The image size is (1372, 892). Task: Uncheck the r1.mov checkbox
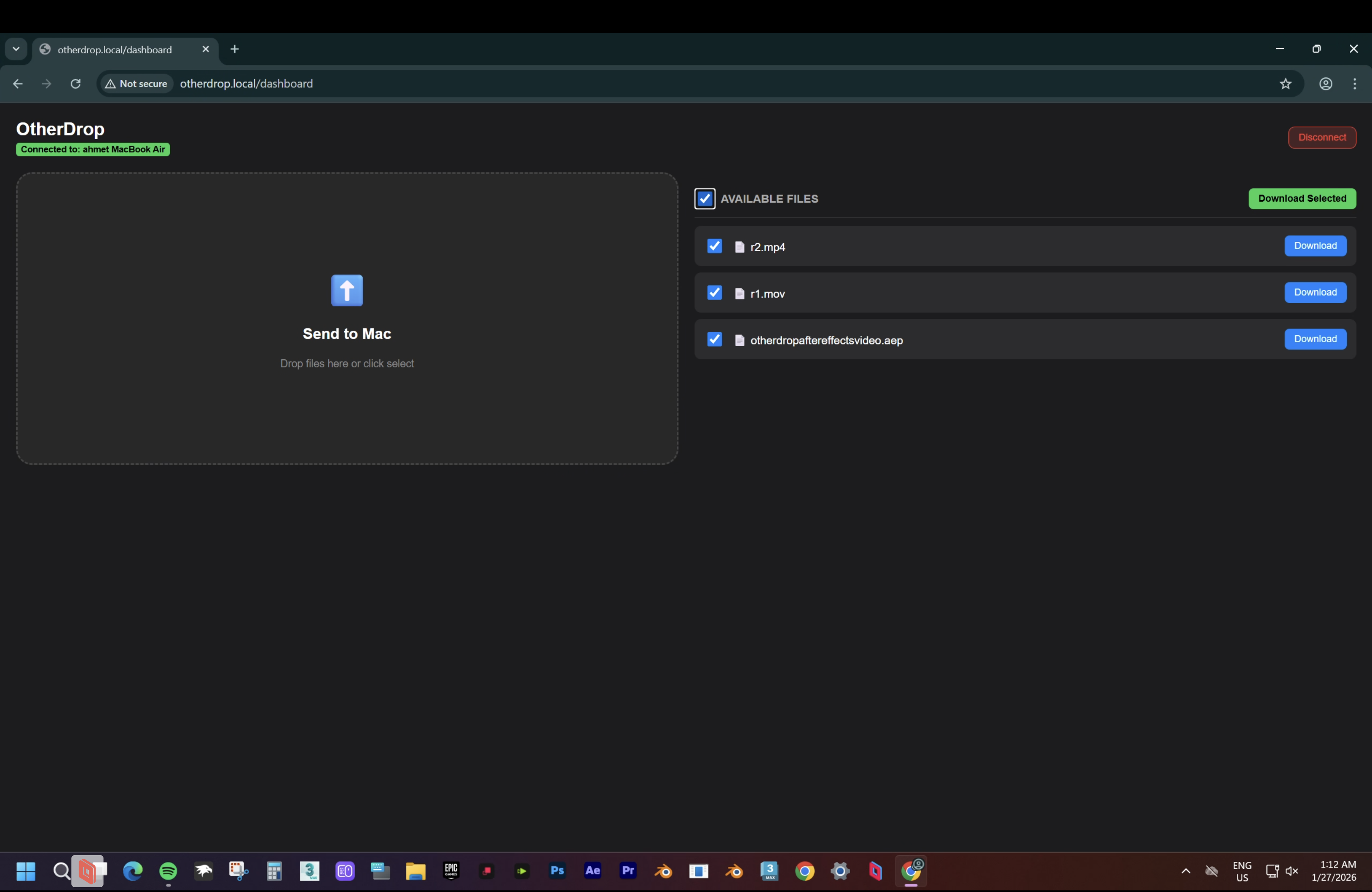pyautogui.click(x=714, y=293)
